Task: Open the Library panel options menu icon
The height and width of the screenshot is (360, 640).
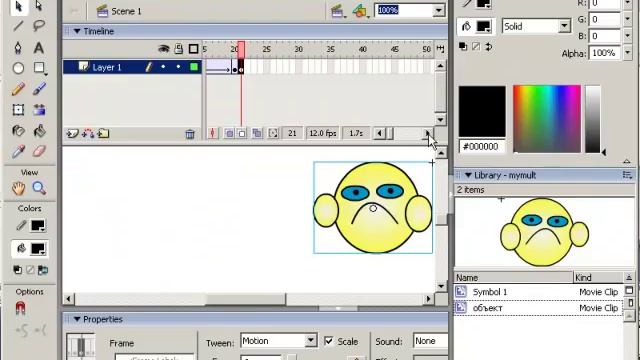Action: click(x=627, y=175)
